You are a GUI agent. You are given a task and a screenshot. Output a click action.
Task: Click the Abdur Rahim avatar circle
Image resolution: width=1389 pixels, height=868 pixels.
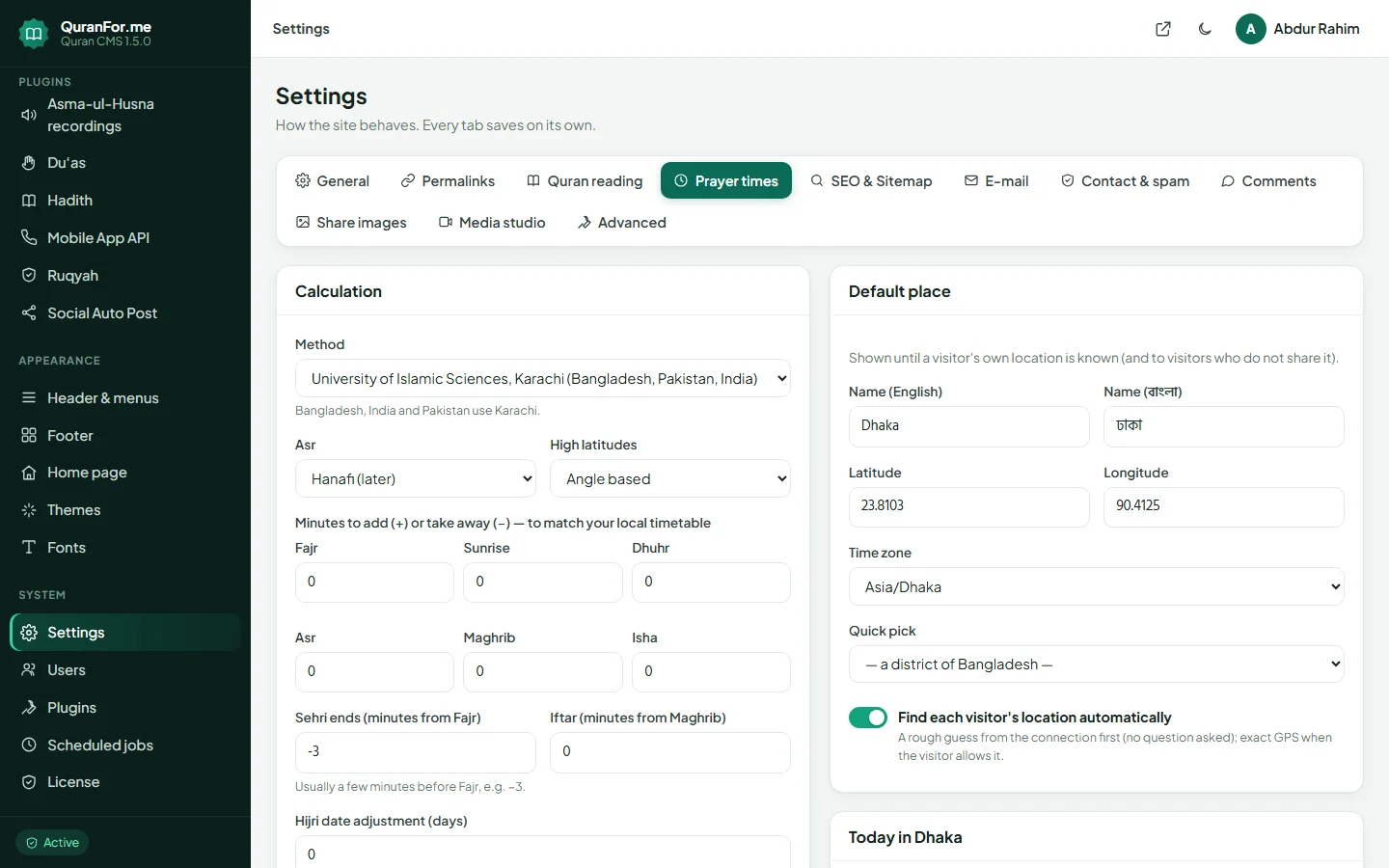pos(1251,29)
